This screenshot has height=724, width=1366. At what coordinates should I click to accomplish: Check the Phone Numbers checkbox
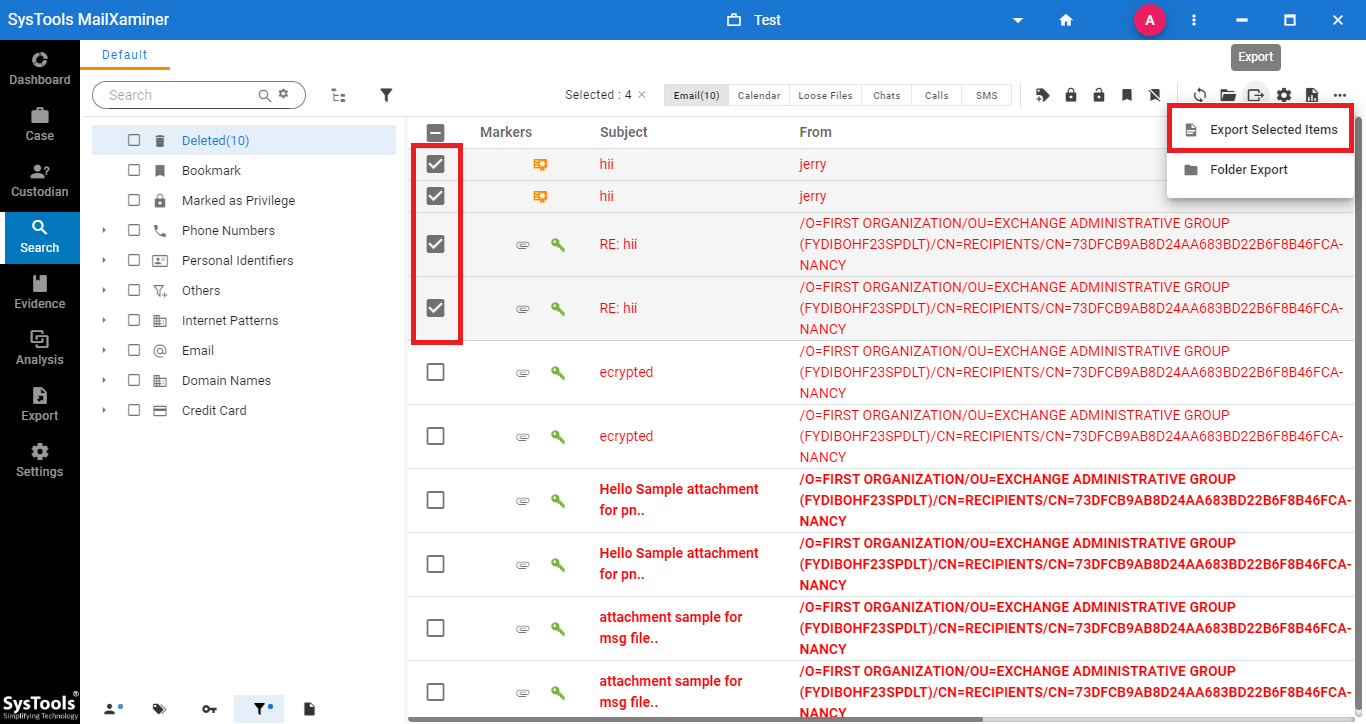[134, 230]
